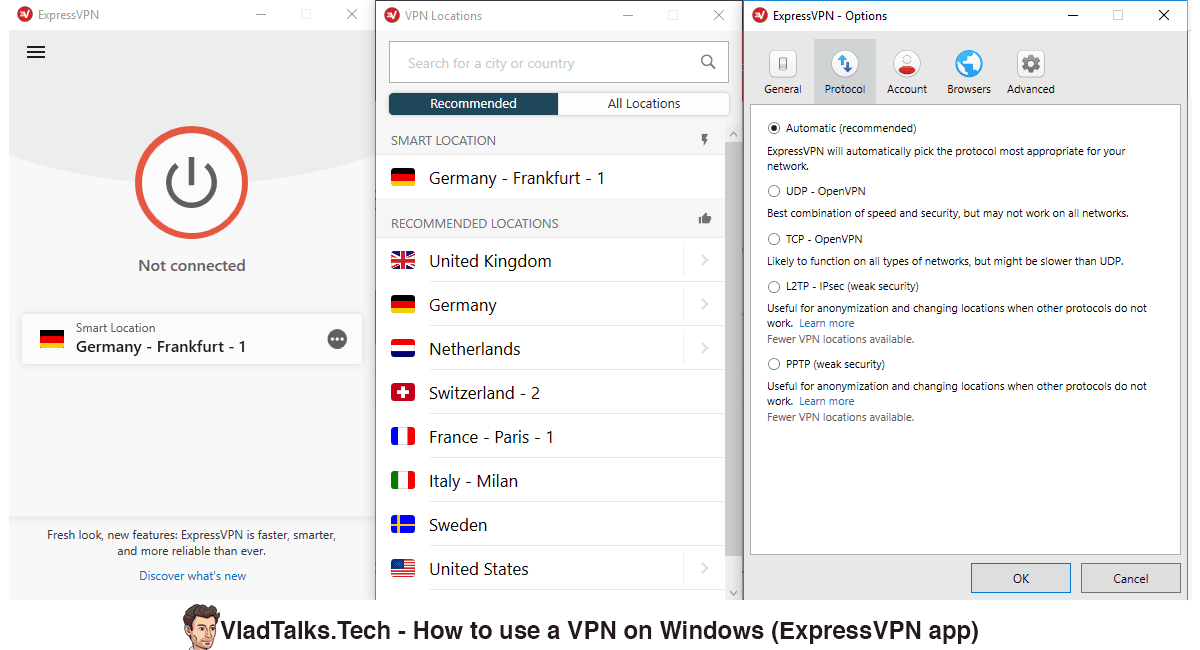Select the UDP - OpenVPN protocol

click(x=774, y=191)
